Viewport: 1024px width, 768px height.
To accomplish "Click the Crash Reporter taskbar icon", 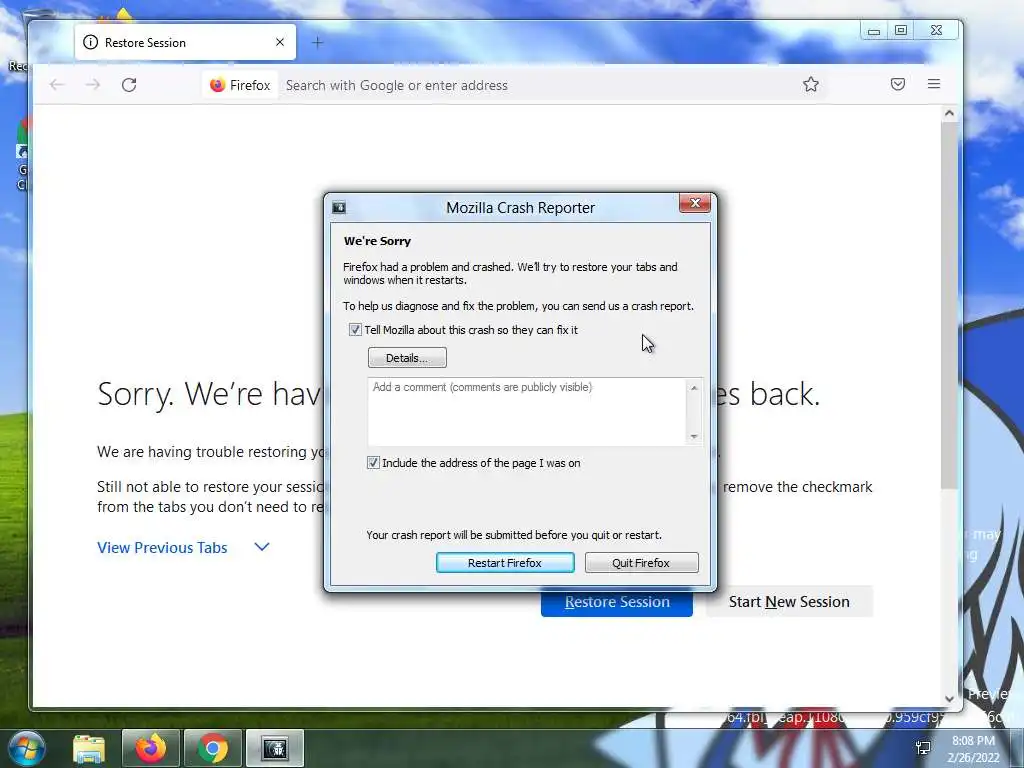I will click(x=275, y=748).
